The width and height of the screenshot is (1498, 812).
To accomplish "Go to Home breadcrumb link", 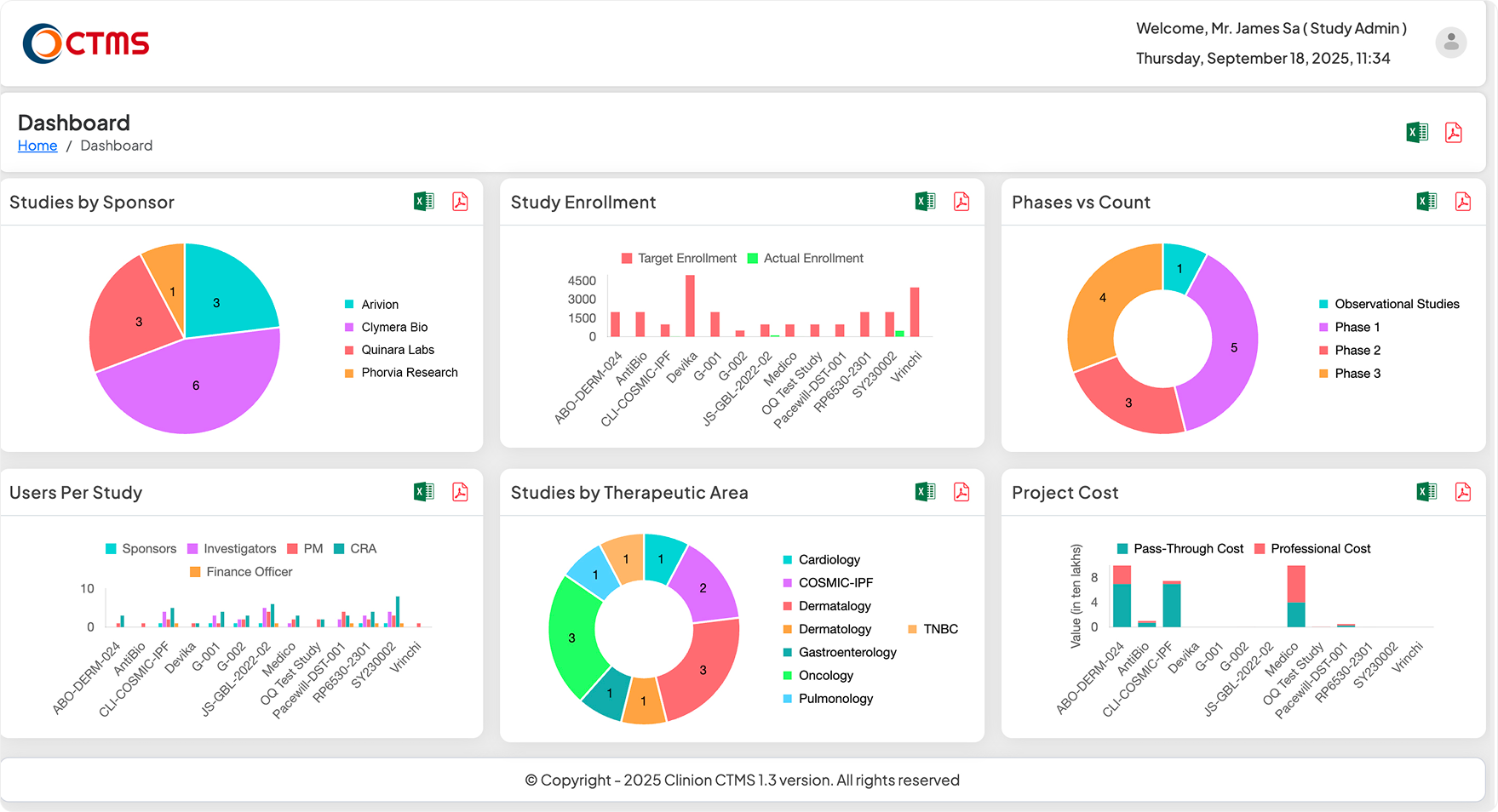I will coord(37,146).
